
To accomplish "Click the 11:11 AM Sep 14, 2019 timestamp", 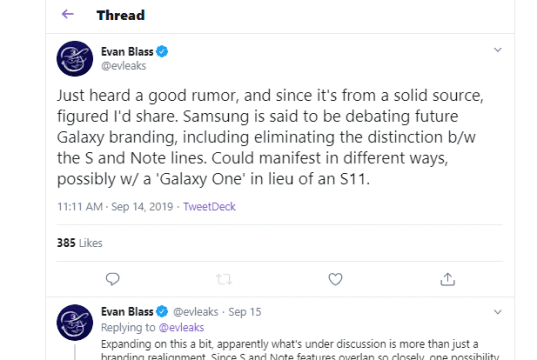I will (x=115, y=207).
